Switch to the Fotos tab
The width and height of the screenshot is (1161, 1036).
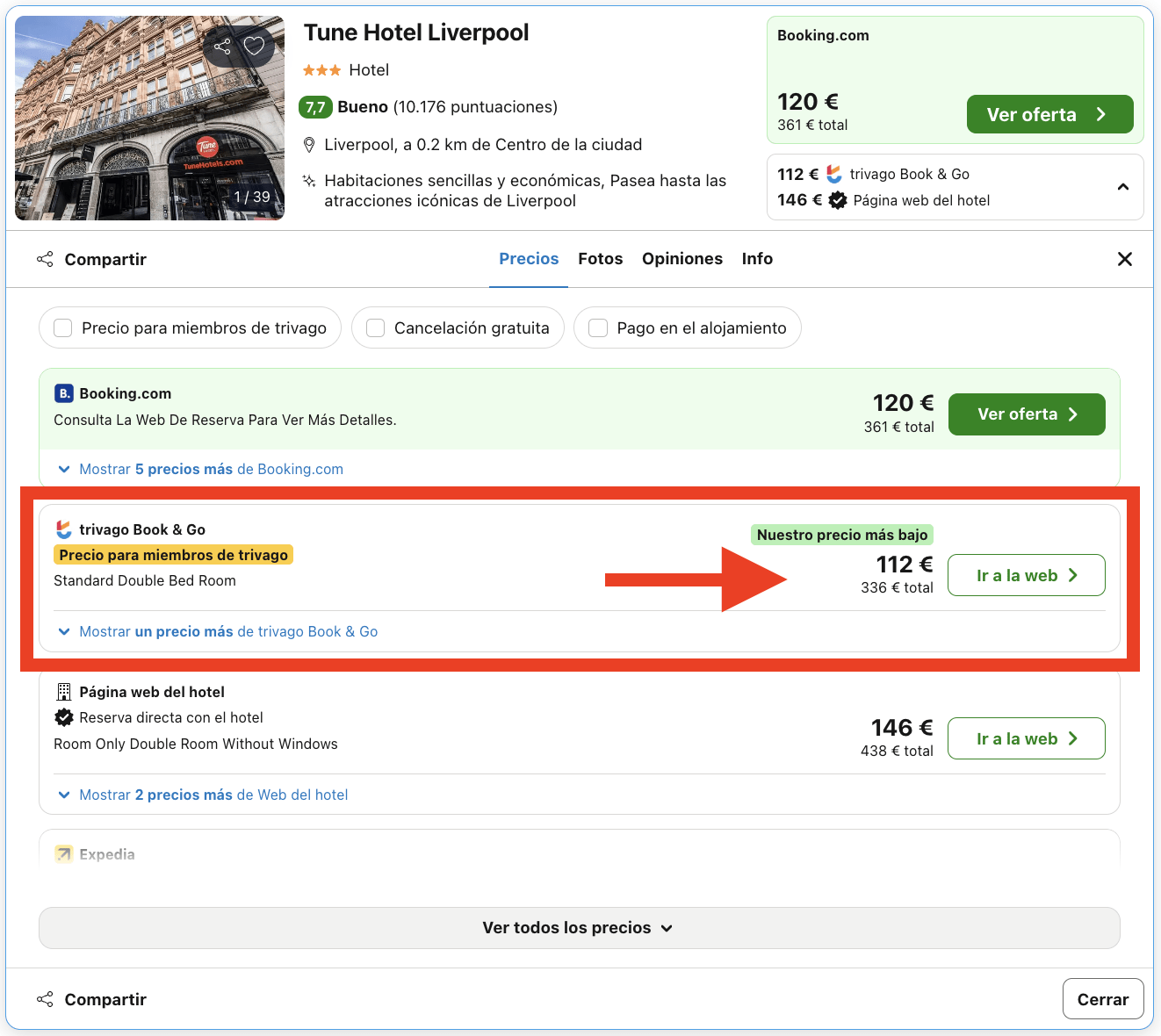click(x=600, y=258)
